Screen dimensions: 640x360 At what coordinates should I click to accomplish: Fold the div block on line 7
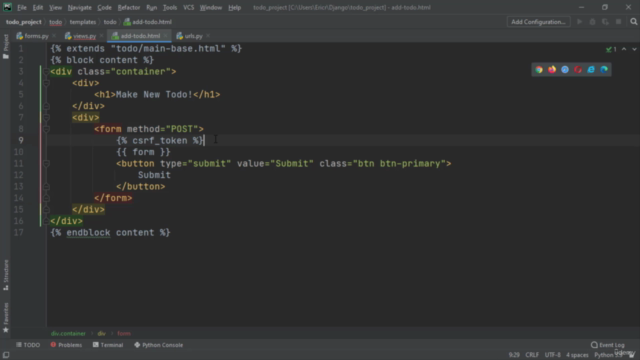pos(46,118)
